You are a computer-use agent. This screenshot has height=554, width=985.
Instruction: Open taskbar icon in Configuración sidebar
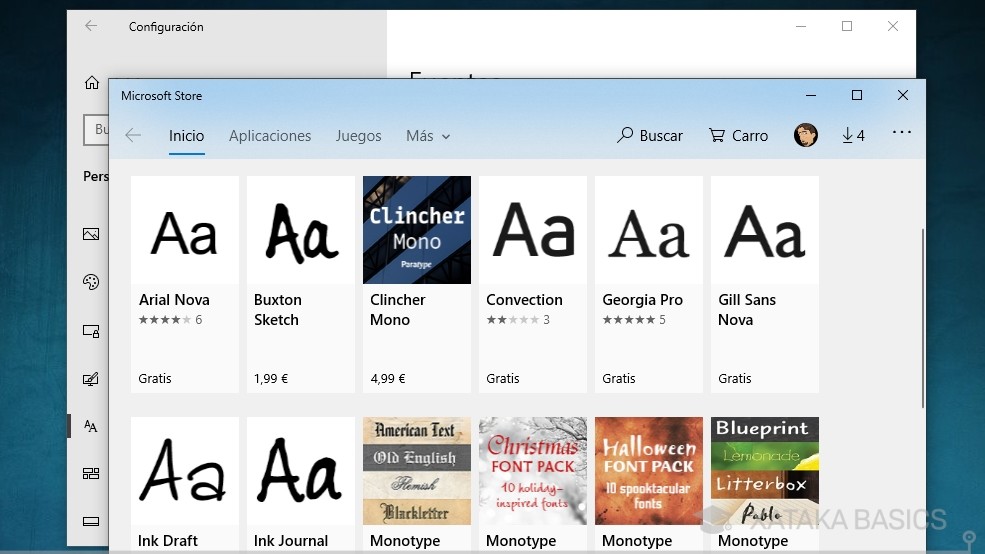[91, 521]
